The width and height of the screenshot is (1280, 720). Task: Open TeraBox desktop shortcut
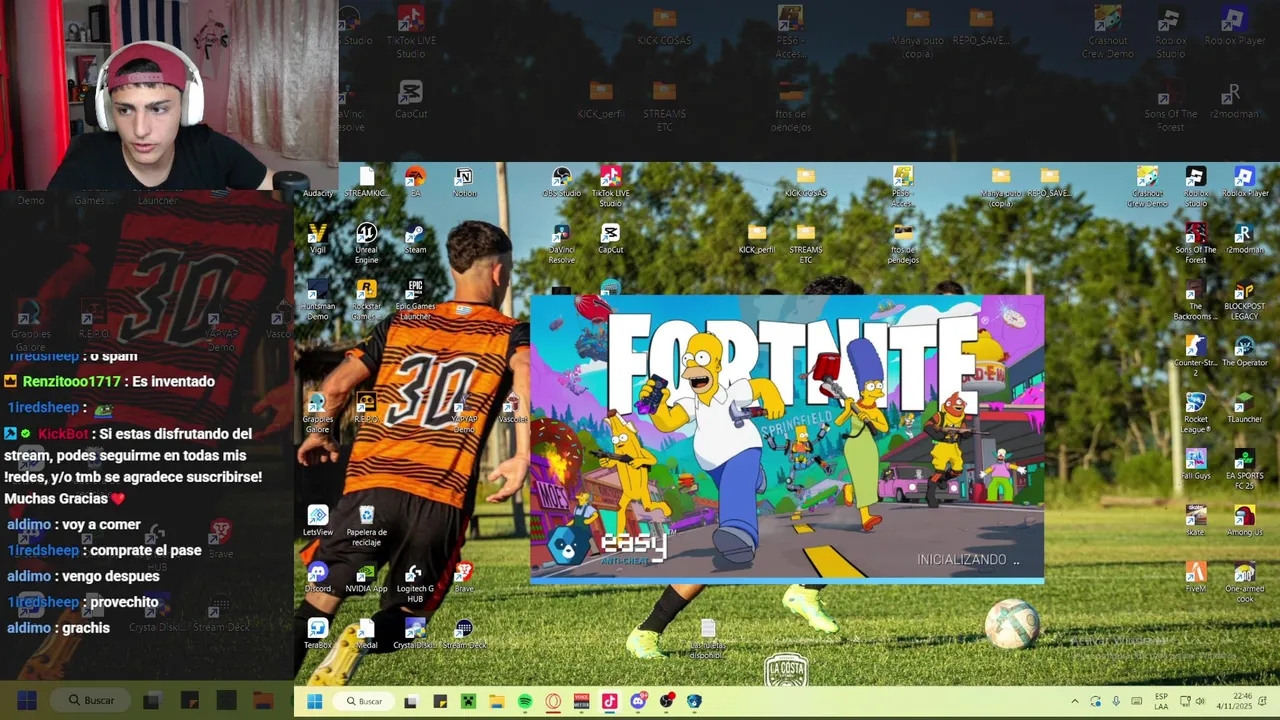pyautogui.click(x=318, y=634)
